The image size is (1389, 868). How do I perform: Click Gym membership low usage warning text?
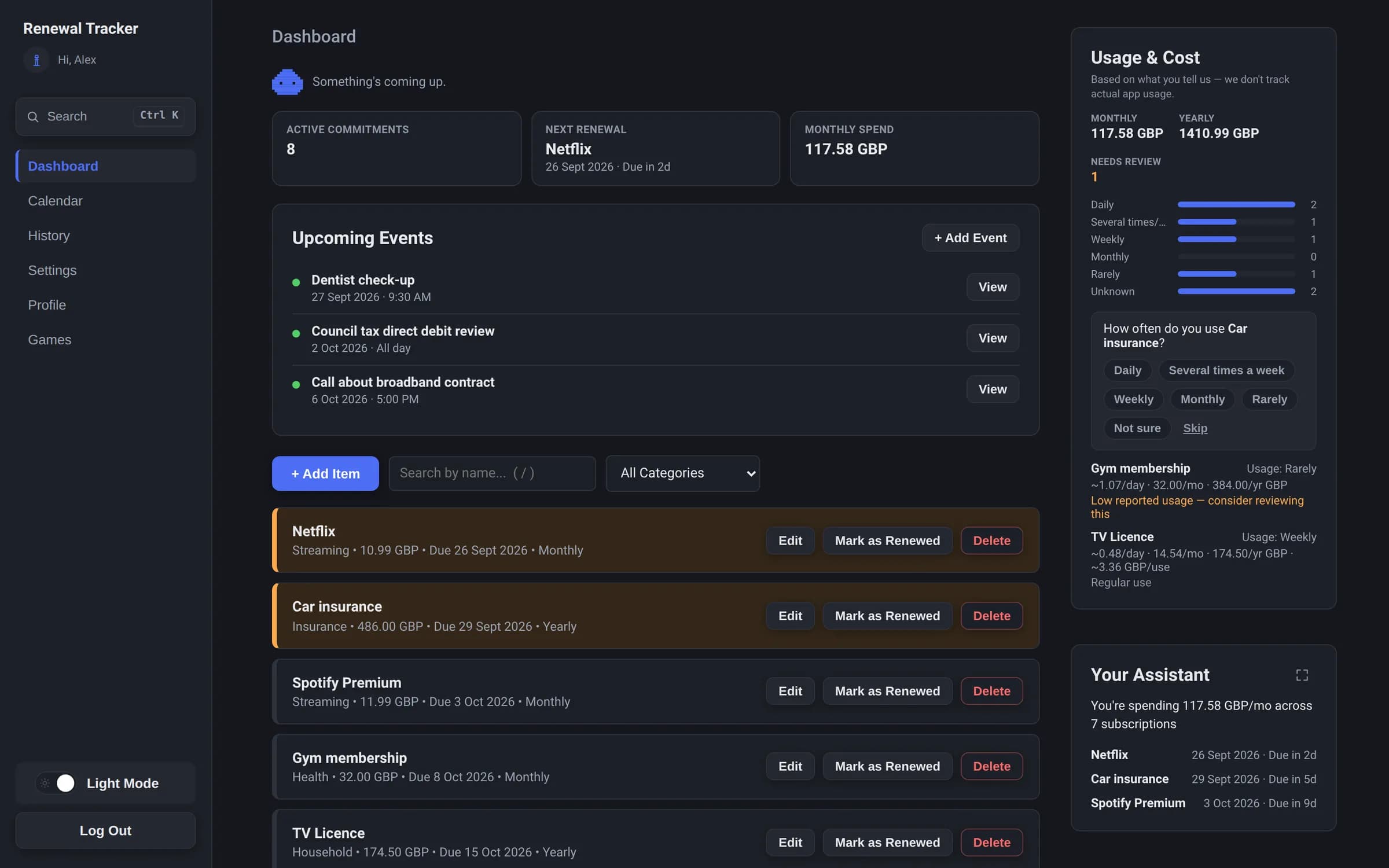1197,507
